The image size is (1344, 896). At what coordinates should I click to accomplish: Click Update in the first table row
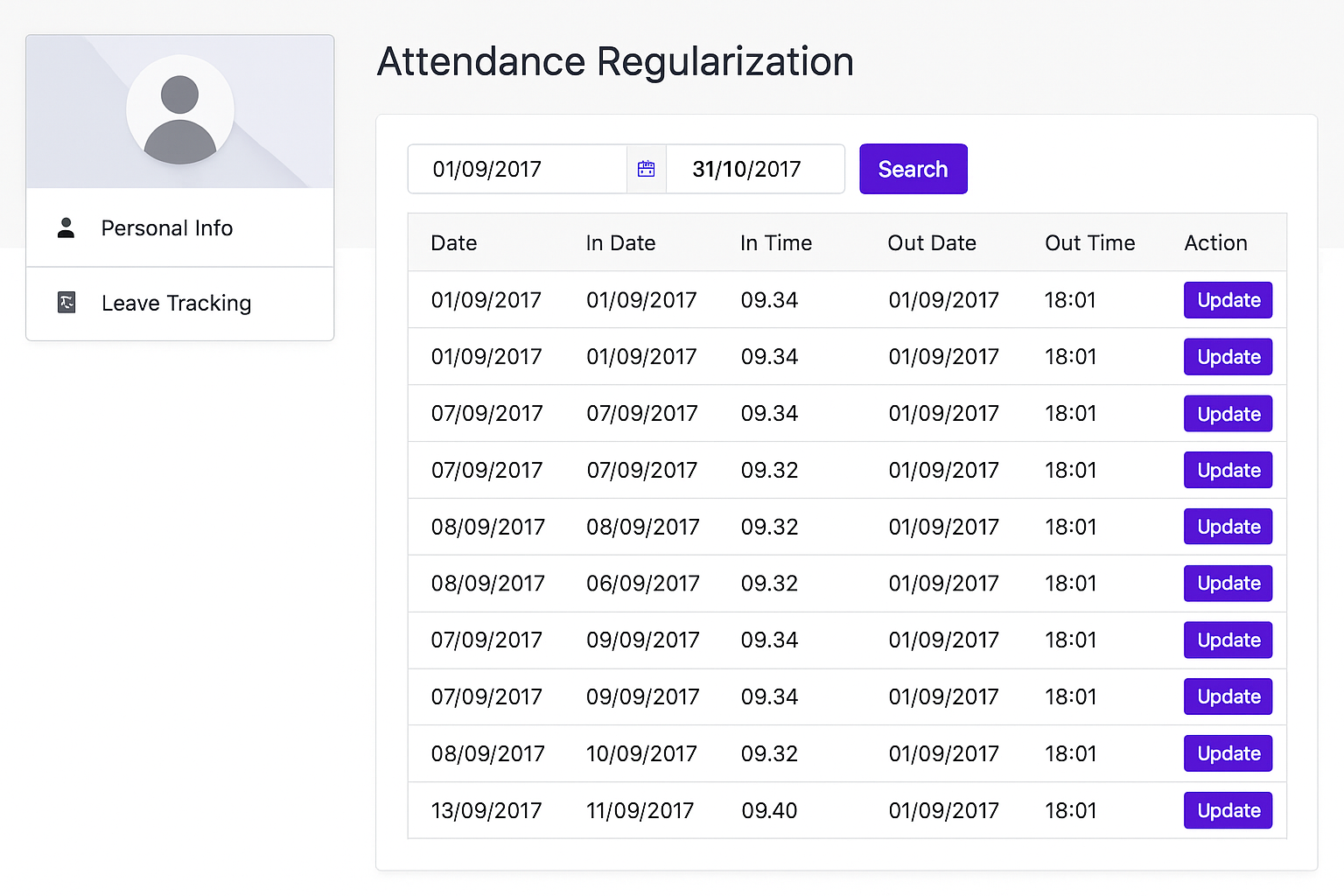coord(1228,300)
